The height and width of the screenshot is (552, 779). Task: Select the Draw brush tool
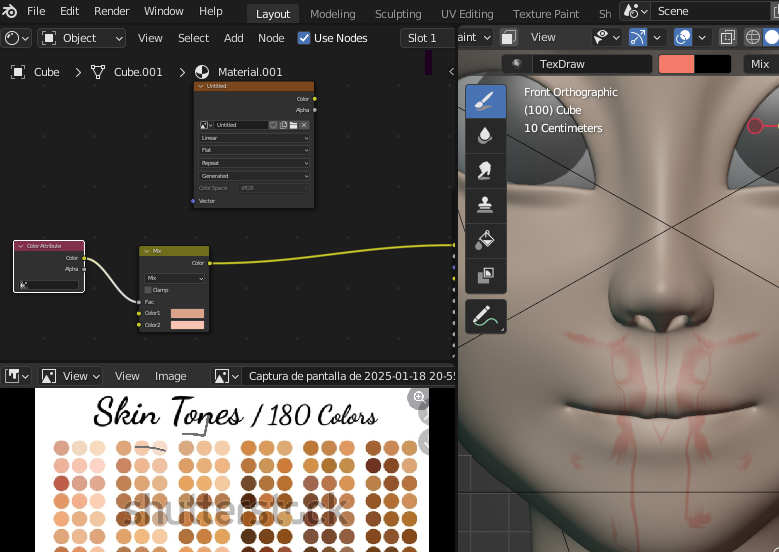click(x=485, y=101)
